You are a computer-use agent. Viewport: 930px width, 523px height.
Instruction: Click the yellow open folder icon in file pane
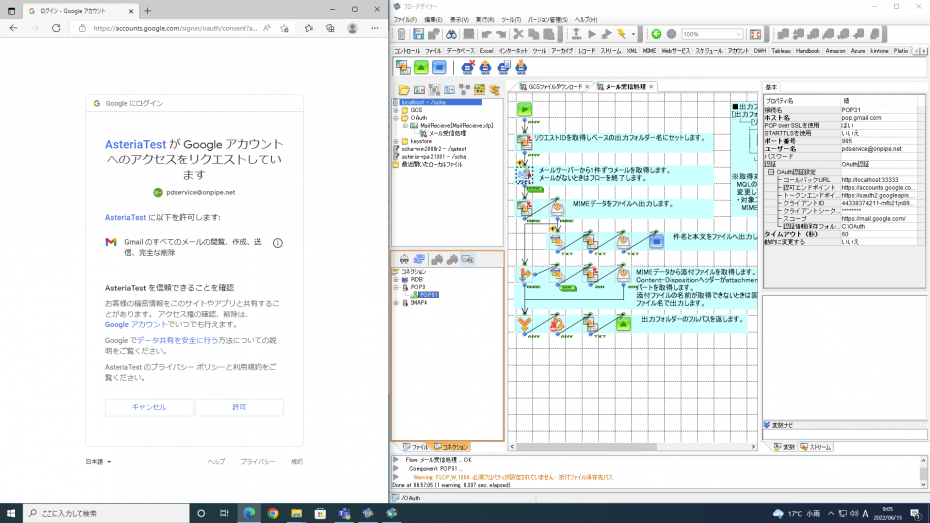pos(404,90)
